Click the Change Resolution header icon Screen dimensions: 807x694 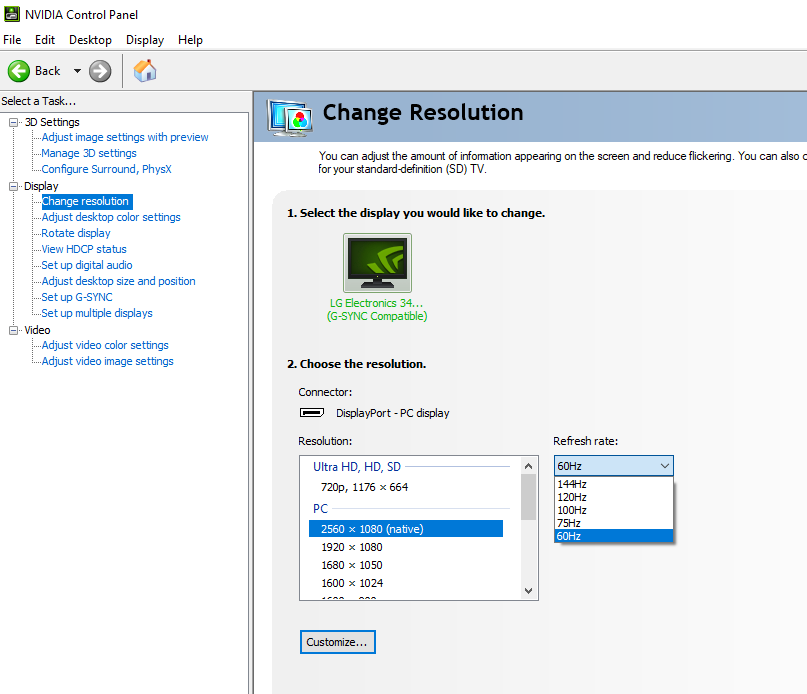tap(290, 118)
